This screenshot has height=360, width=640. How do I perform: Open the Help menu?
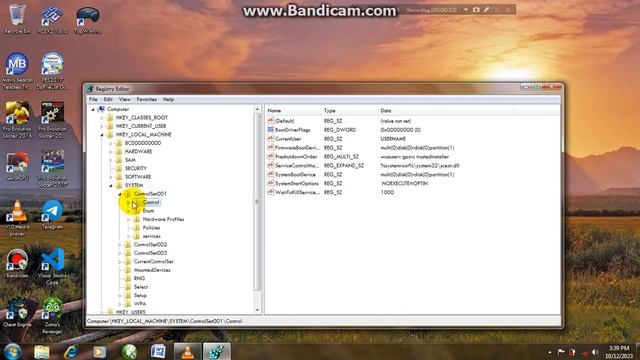point(168,99)
